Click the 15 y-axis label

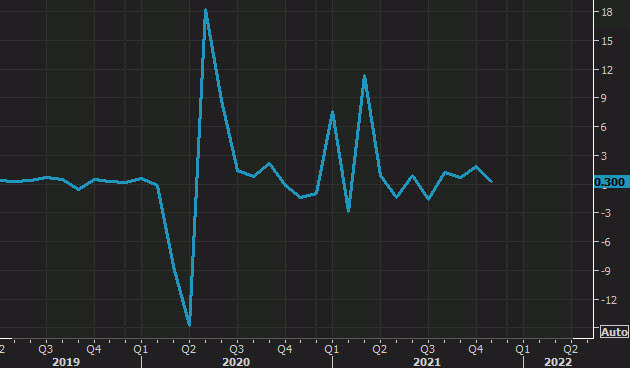[x=607, y=41]
